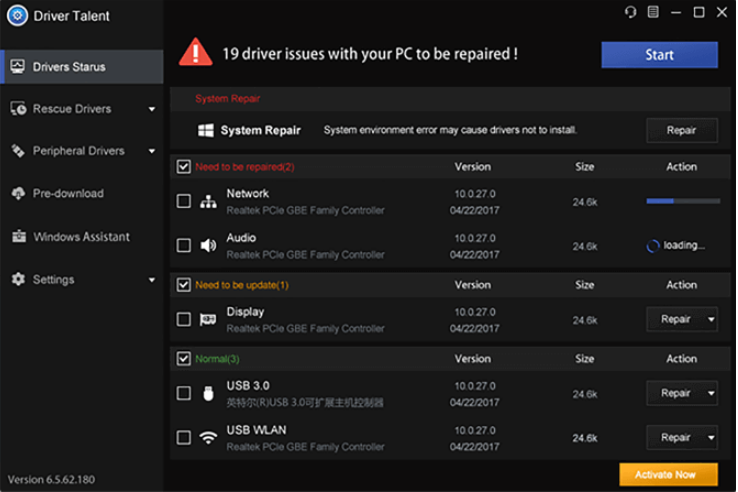Click the Windows logo for System Repair
Image resolution: width=738 pixels, height=492 pixels.
206,130
